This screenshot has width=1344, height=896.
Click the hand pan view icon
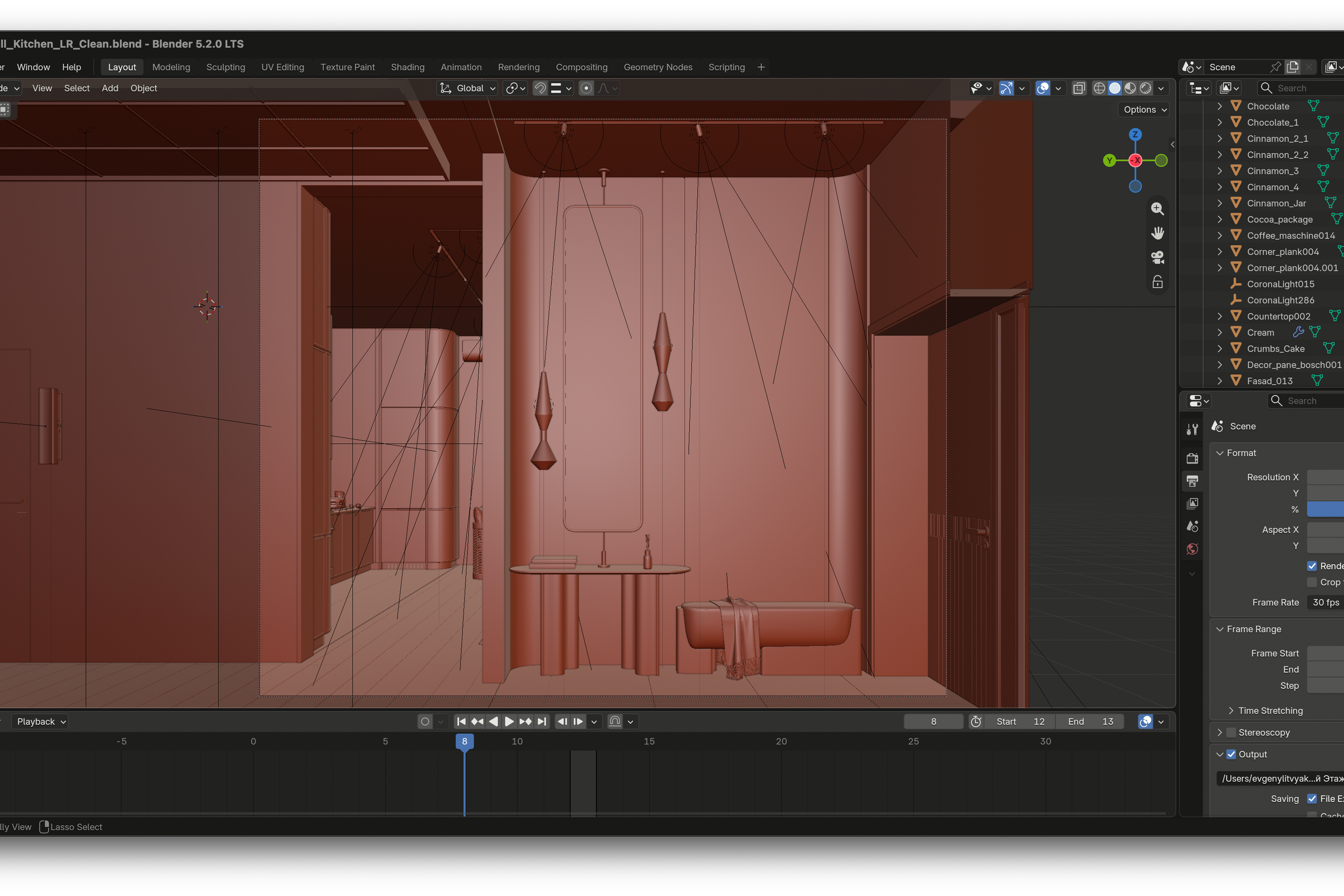(1157, 233)
